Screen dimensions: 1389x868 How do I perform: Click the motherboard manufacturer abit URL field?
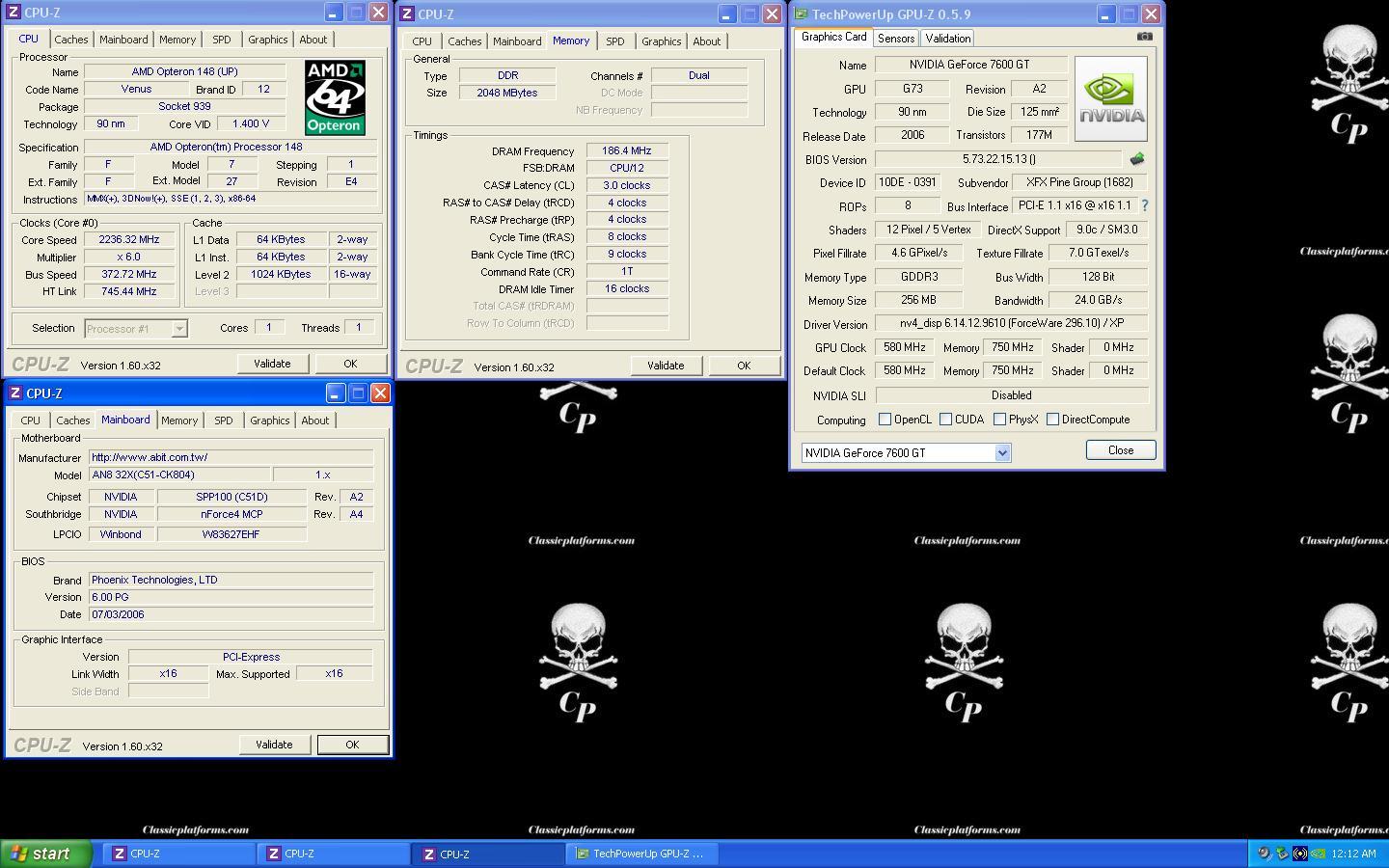[231, 457]
